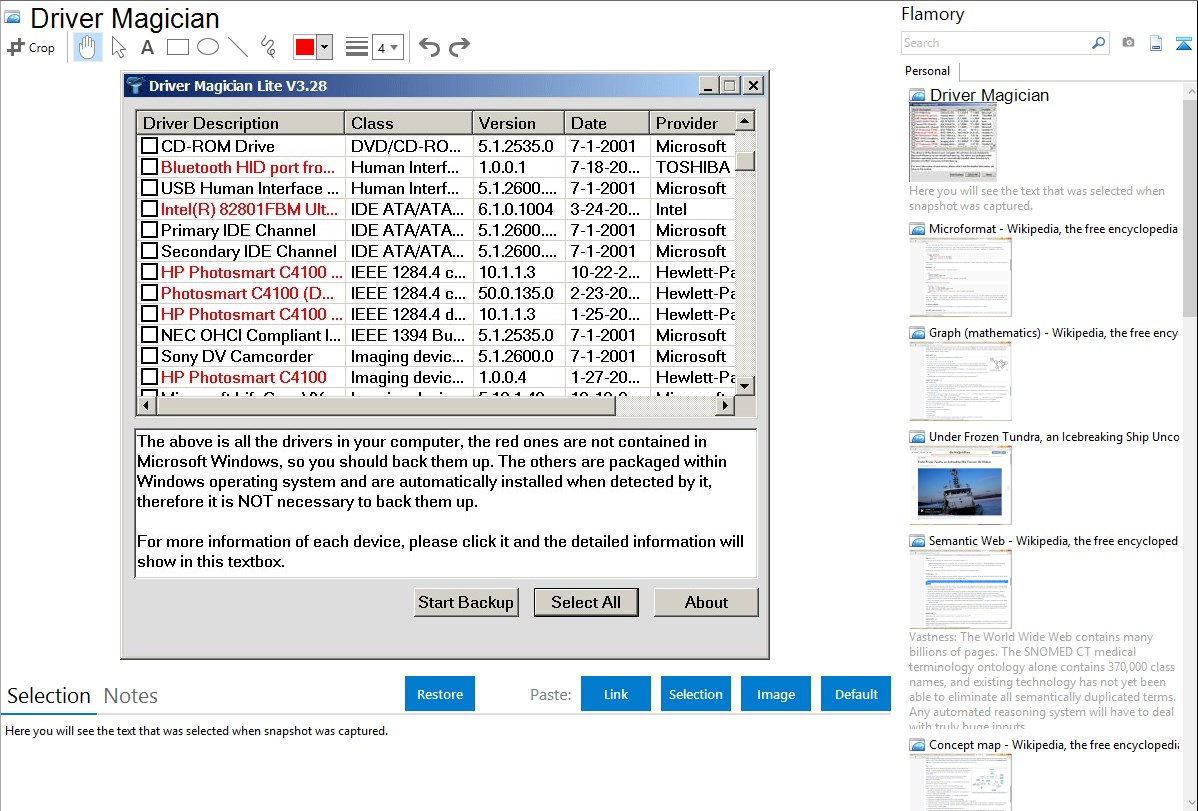Switch to the Notes tab

click(x=131, y=696)
